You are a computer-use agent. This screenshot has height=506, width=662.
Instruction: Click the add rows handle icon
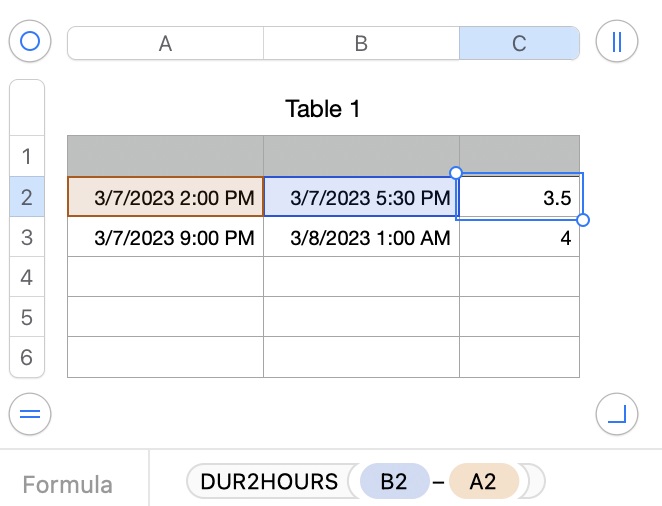pyautogui.click(x=30, y=412)
